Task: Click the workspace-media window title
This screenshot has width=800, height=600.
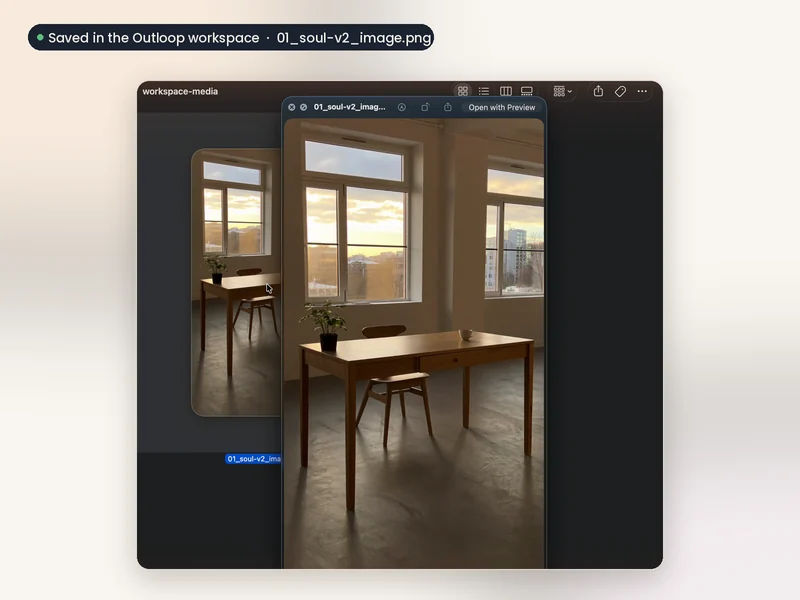Action: tap(180, 91)
